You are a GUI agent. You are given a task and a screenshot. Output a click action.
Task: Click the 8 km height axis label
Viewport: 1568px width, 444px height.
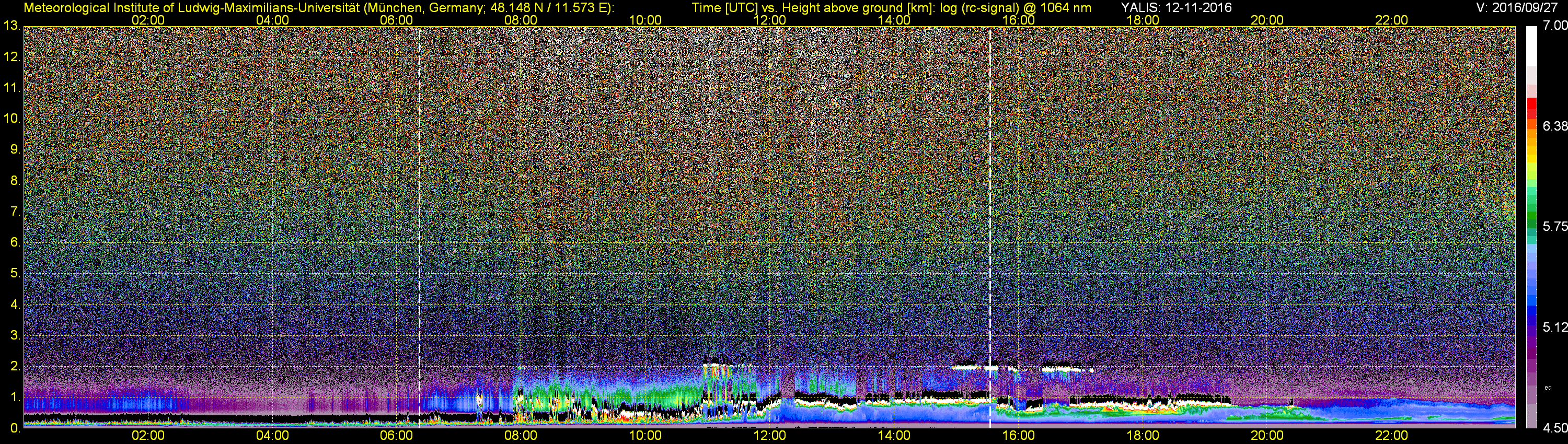click(x=15, y=181)
